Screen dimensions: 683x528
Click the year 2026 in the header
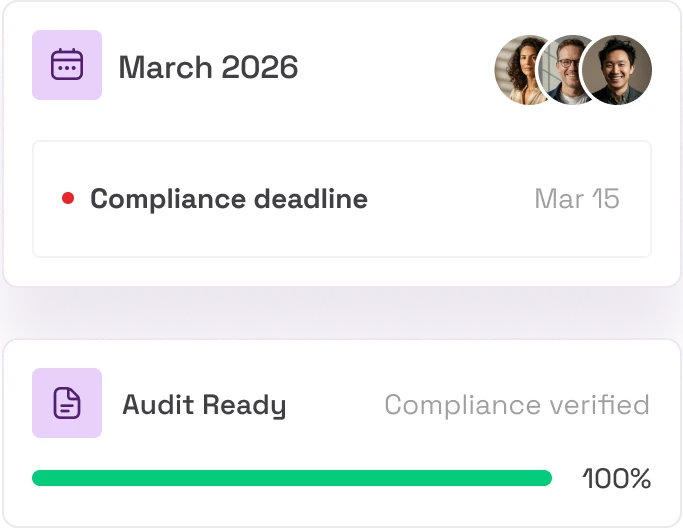(260, 67)
